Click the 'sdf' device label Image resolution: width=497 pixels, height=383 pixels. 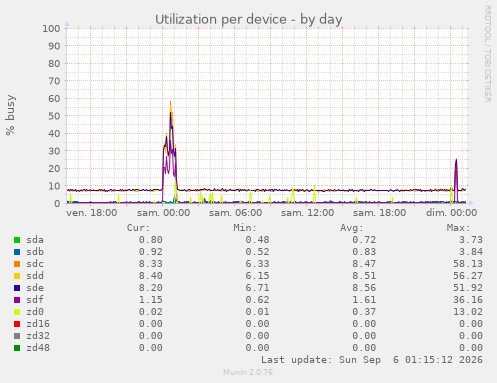(35, 300)
